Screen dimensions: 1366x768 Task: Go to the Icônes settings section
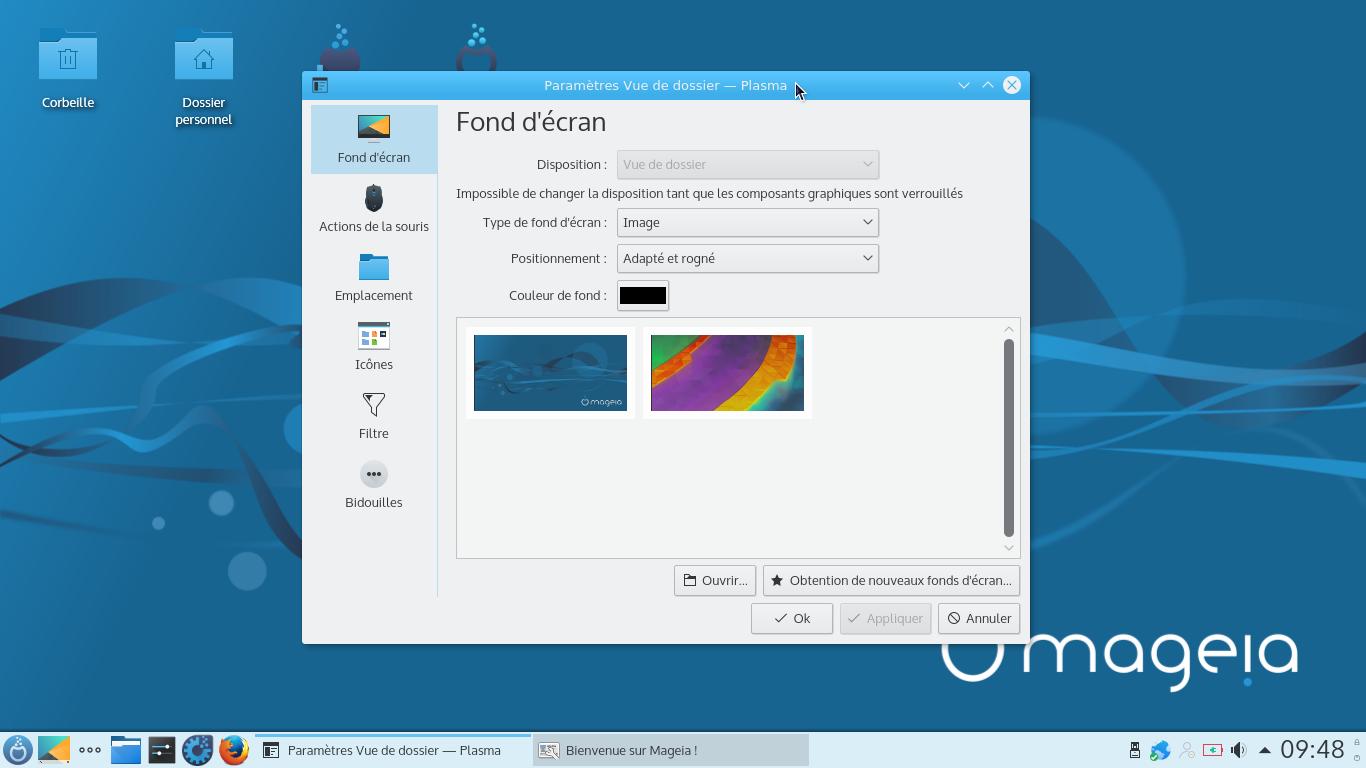point(374,346)
